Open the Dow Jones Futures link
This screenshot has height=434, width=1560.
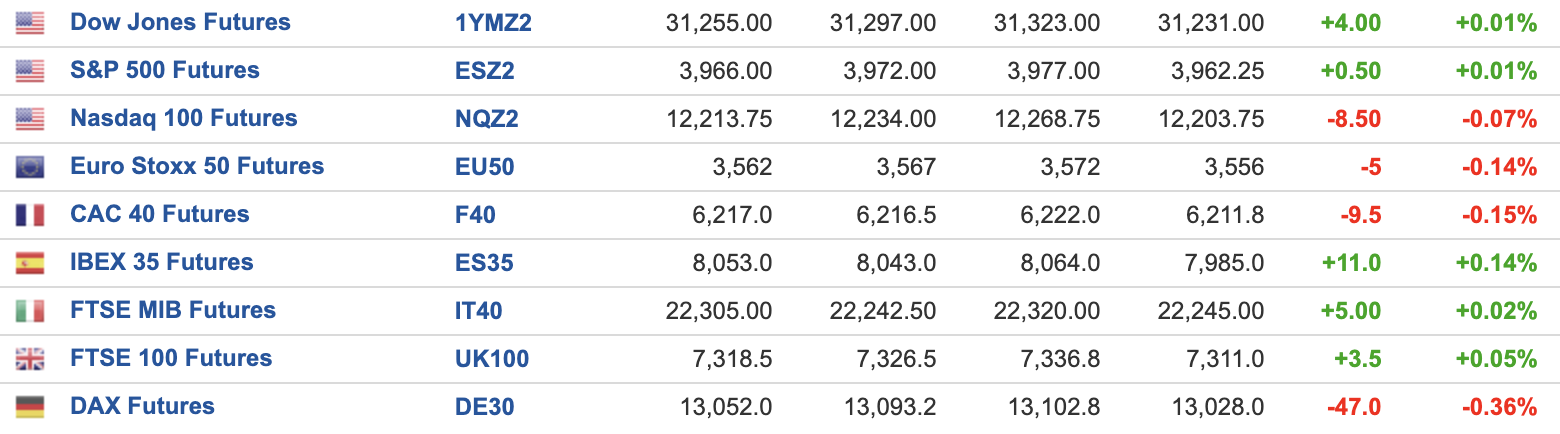tap(180, 22)
